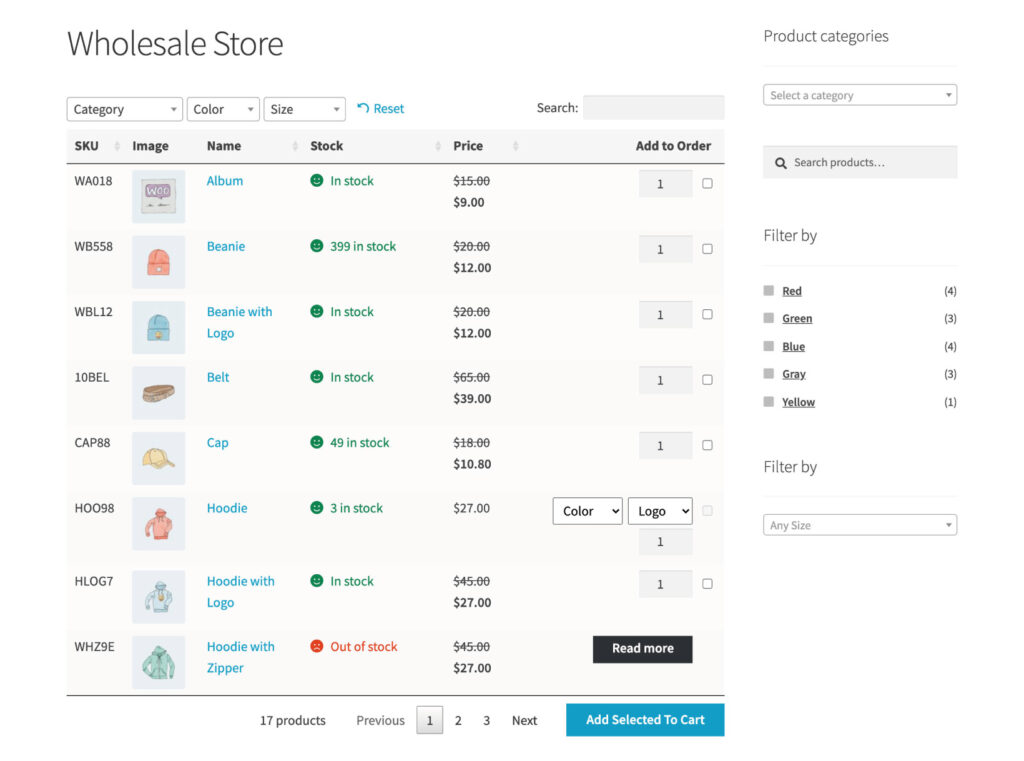This screenshot has width=1024, height=761.
Task: Open the Any Size dropdown in sidebar
Action: pyautogui.click(x=860, y=524)
